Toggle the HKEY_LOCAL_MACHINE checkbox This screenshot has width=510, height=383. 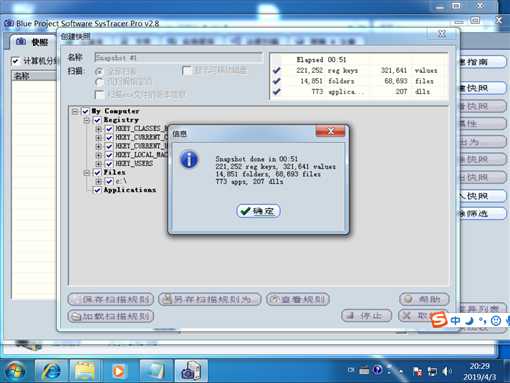click(109, 155)
